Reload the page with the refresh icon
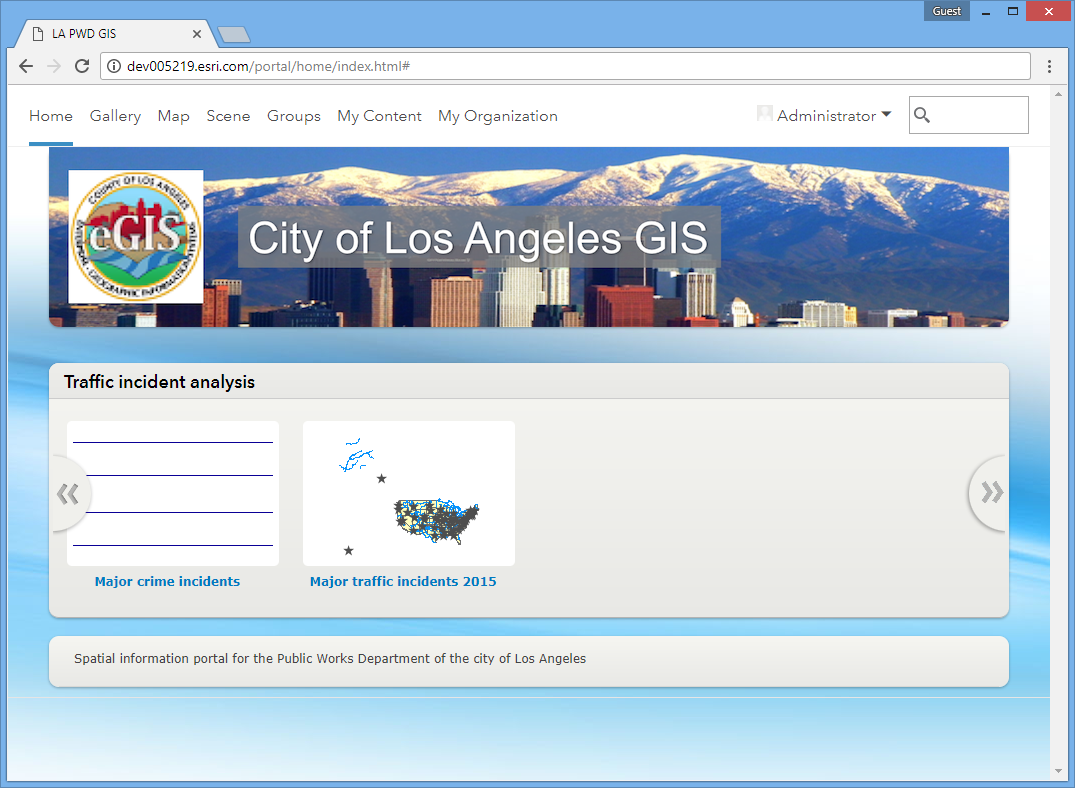The image size is (1075, 788). click(x=82, y=66)
